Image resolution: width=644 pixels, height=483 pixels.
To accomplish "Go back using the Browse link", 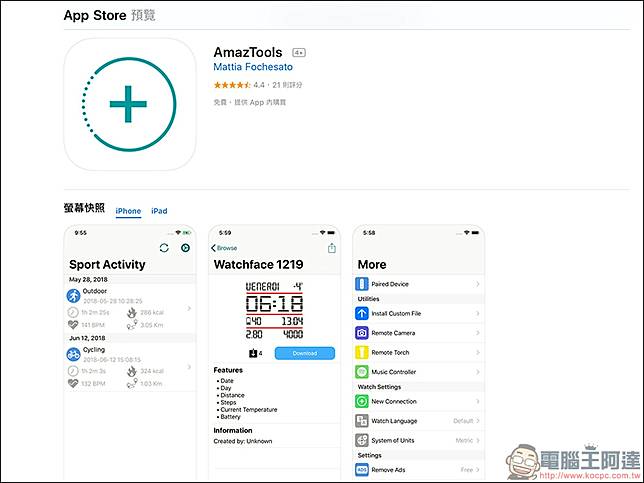I will coord(225,248).
